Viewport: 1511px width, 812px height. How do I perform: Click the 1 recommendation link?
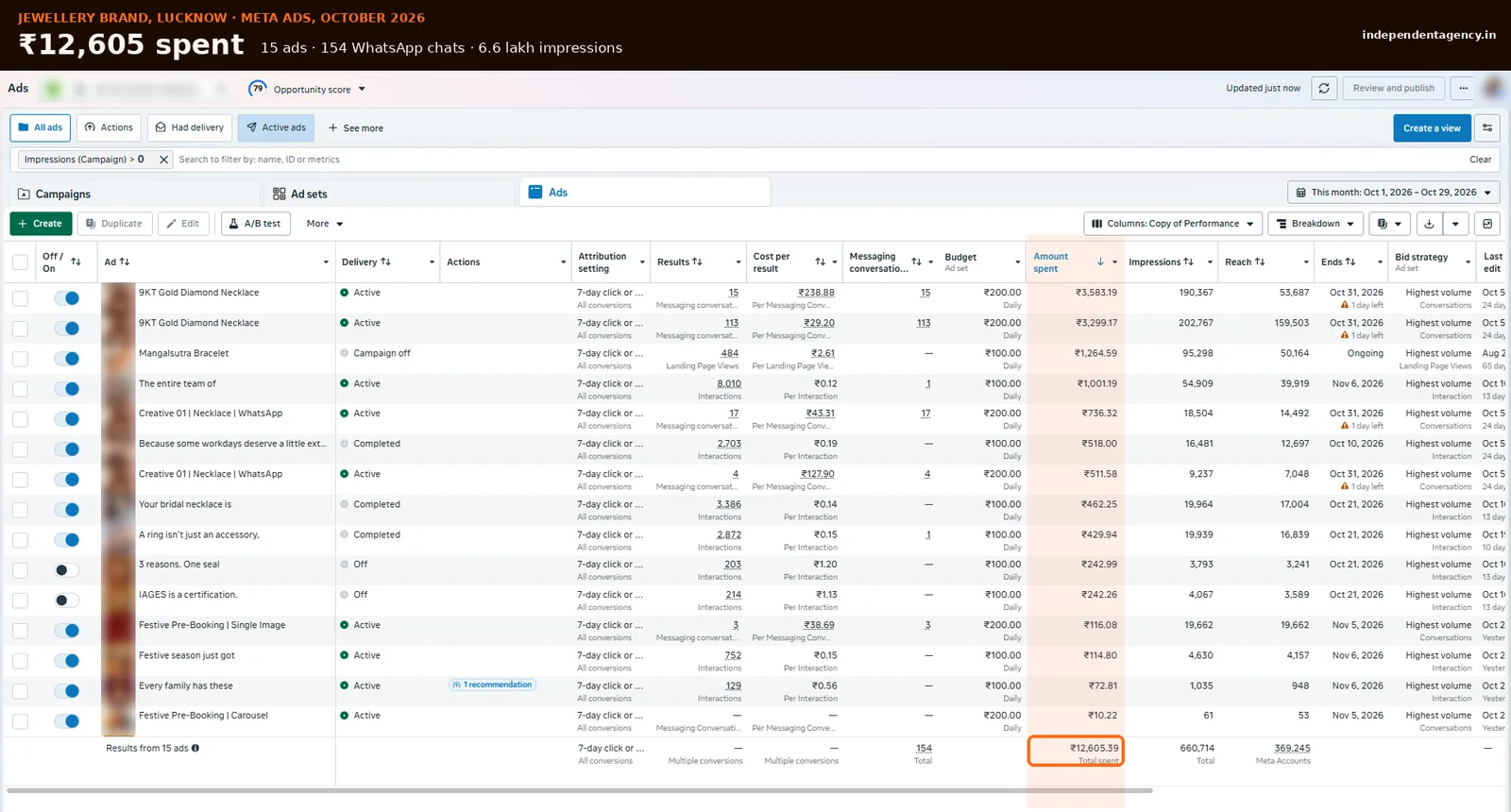click(x=492, y=685)
